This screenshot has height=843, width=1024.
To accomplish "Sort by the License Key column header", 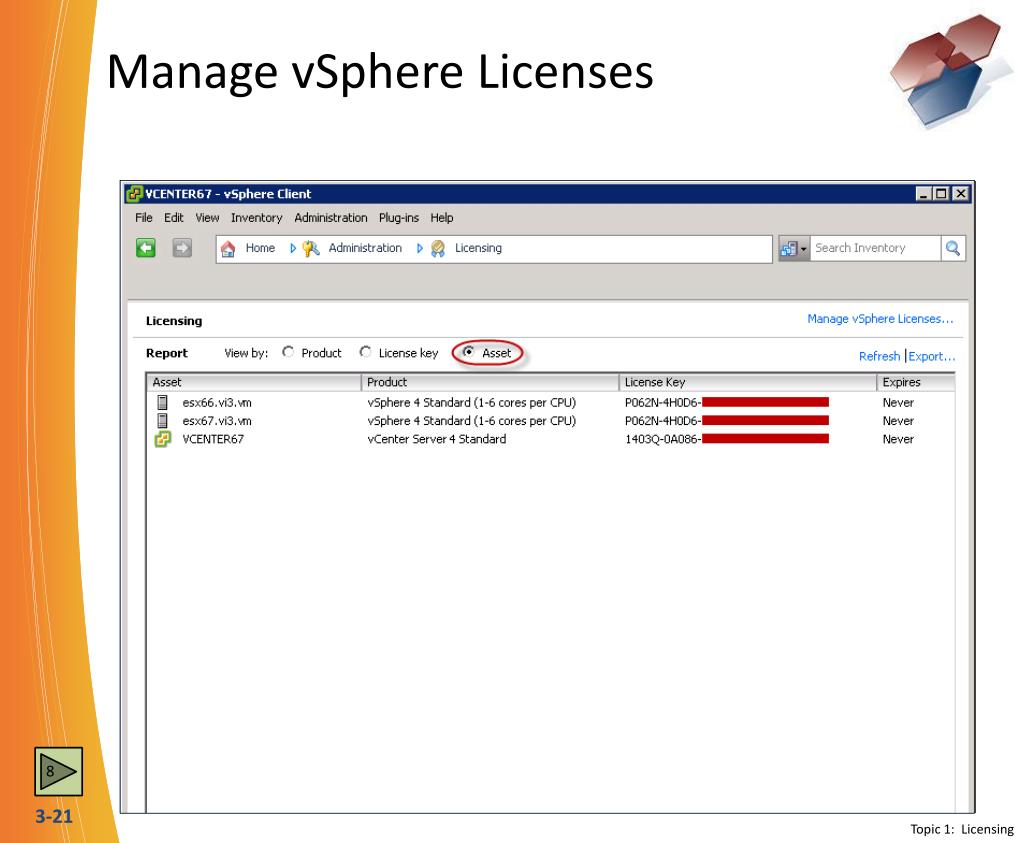I will (748, 382).
